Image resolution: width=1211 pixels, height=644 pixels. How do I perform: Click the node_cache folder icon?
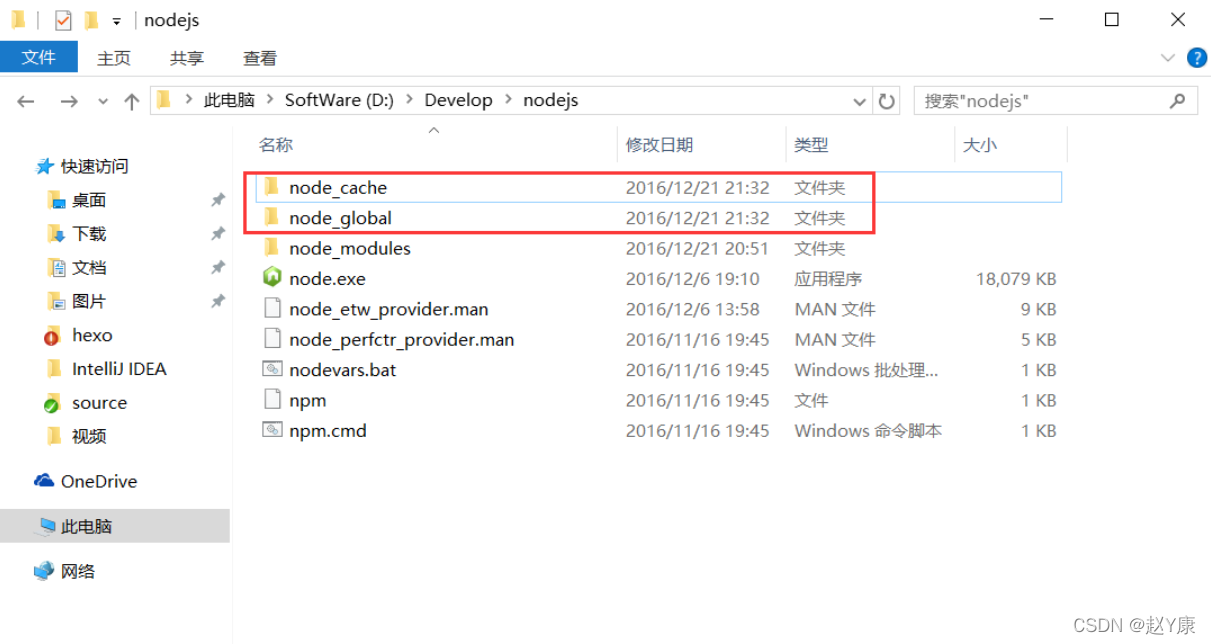270,187
